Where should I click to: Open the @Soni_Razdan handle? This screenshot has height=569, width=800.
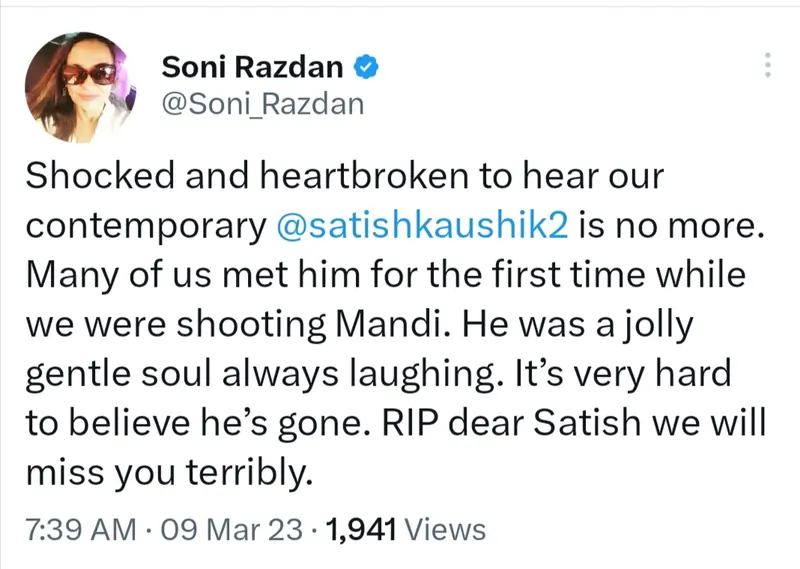click(x=262, y=104)
